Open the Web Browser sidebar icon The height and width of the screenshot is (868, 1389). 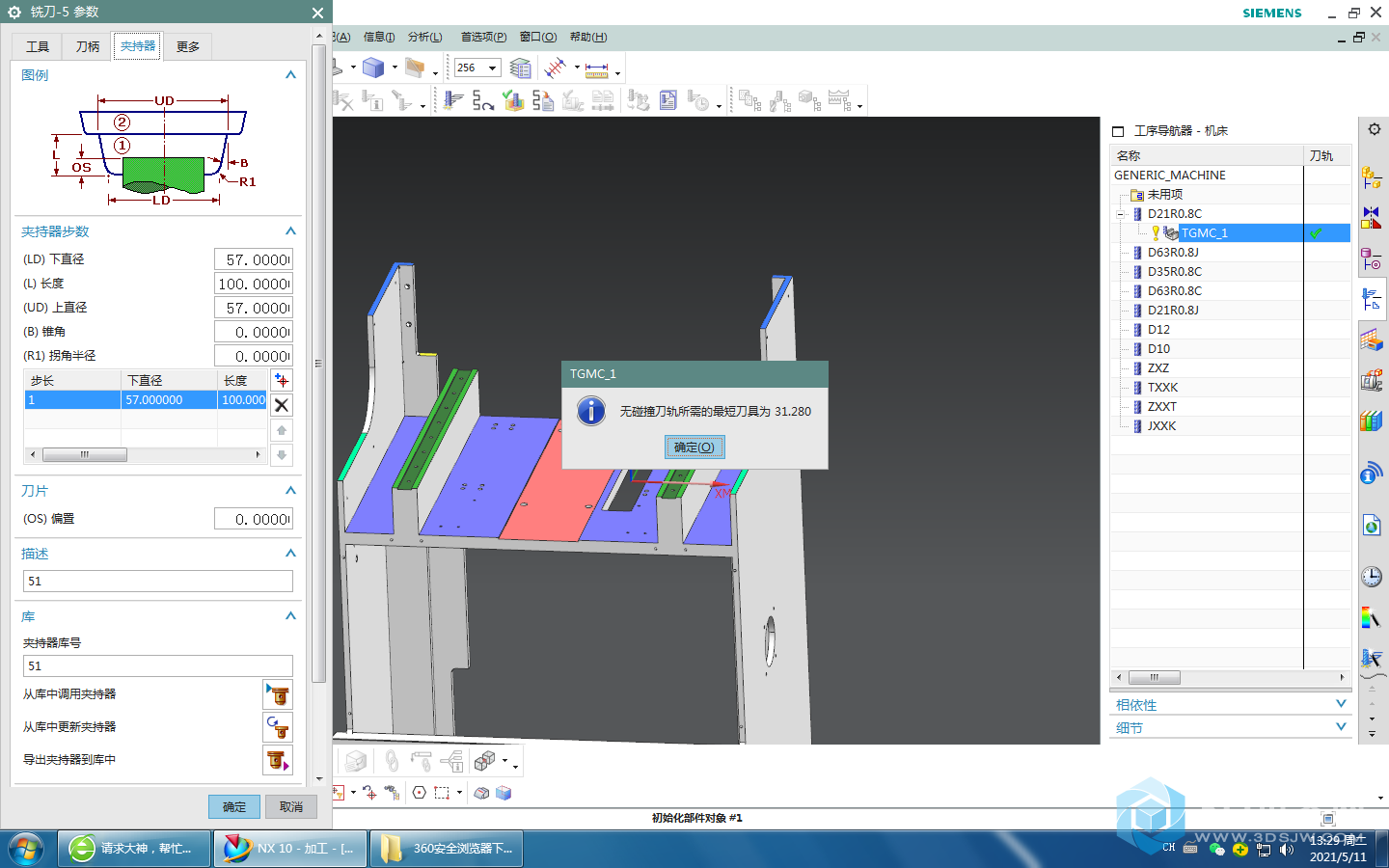coord(1372,526)
